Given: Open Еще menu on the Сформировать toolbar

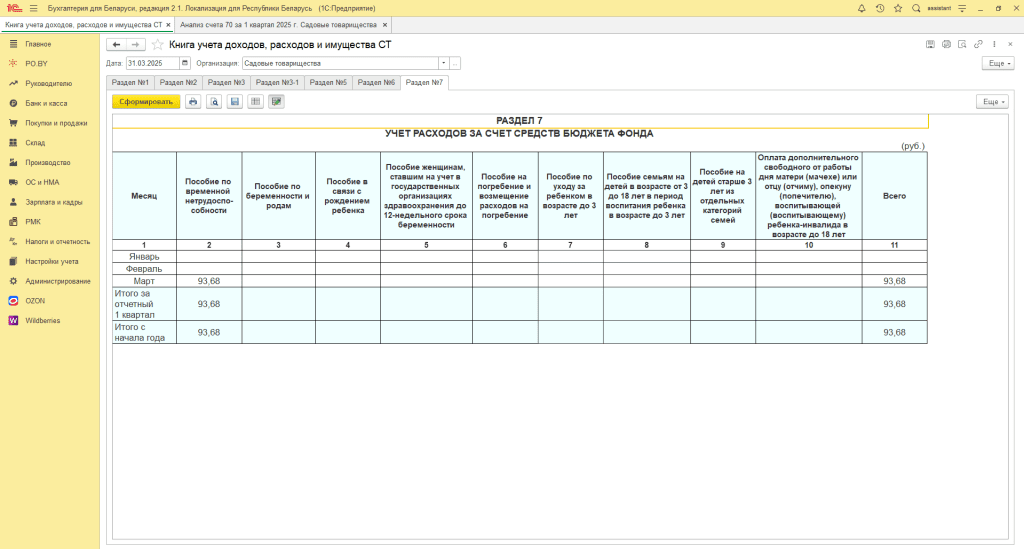Looking at the screenshot, I should tap(992, 102).
